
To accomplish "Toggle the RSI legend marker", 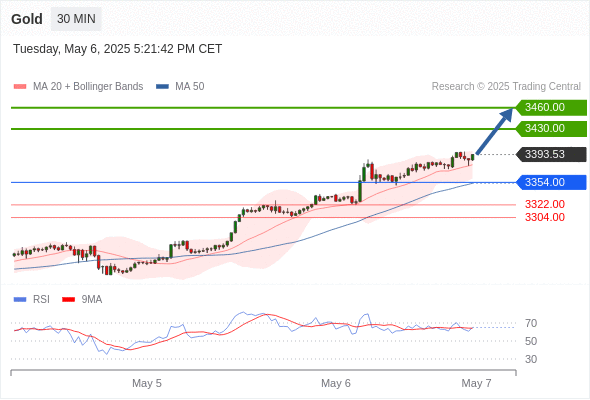I will tap(20, 300).
